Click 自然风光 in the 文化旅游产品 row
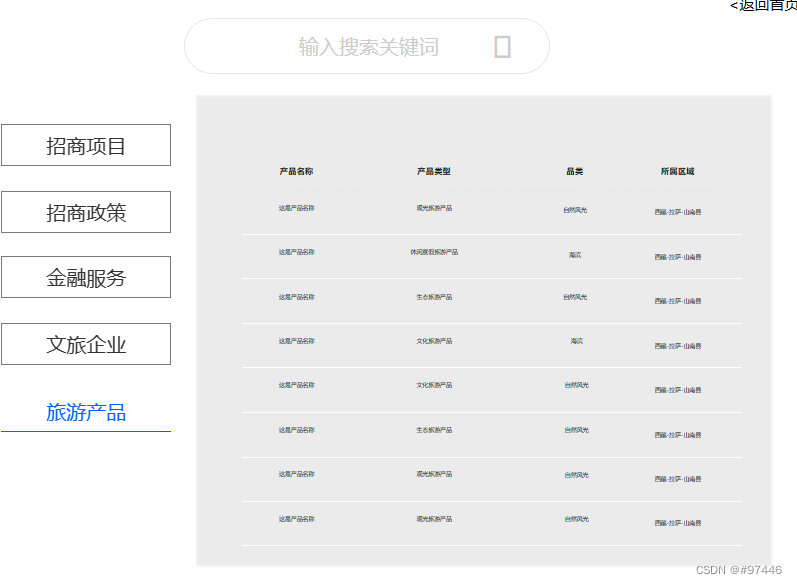The image size is (797, 584). click(x=576, y=385)
